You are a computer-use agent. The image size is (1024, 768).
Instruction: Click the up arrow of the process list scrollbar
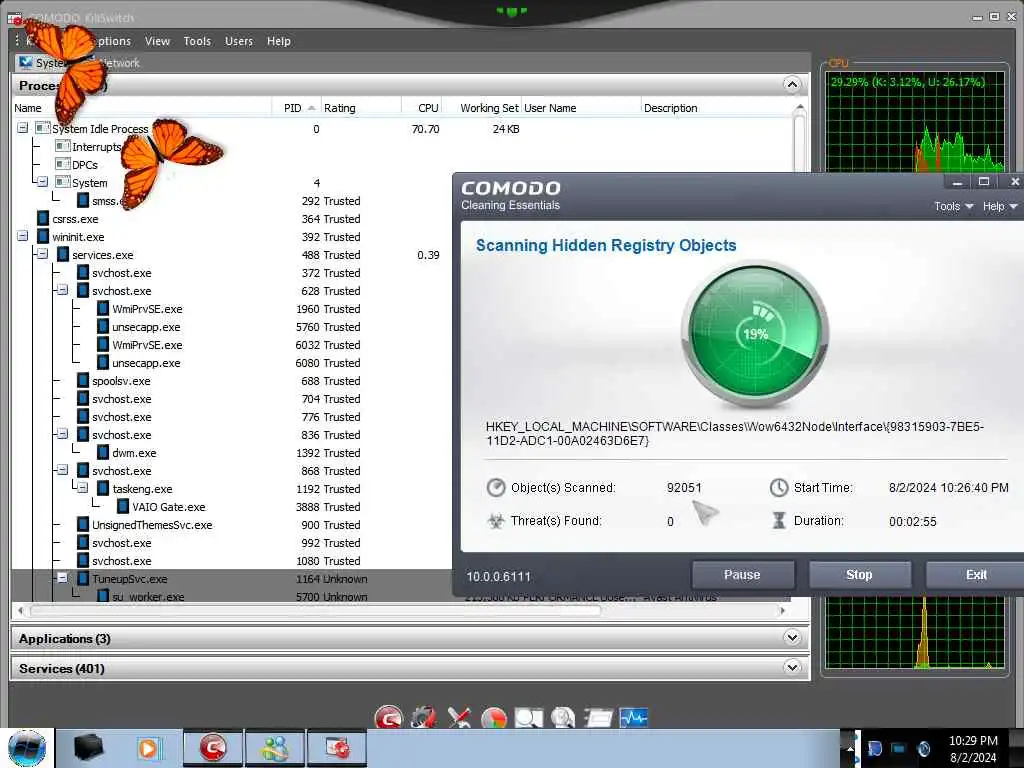click(799, 108)
